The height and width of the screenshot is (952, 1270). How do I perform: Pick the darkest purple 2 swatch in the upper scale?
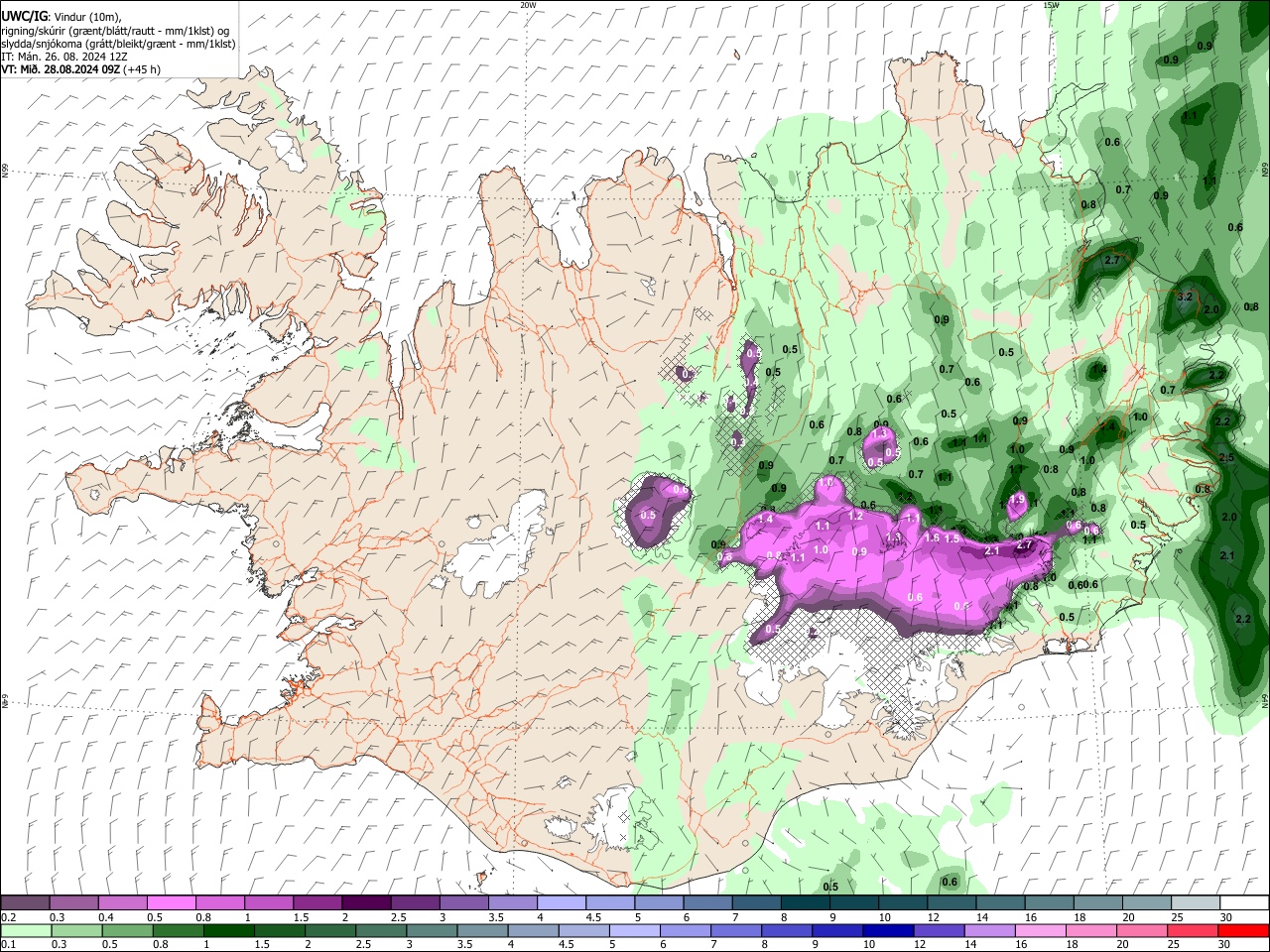(365, 902)
